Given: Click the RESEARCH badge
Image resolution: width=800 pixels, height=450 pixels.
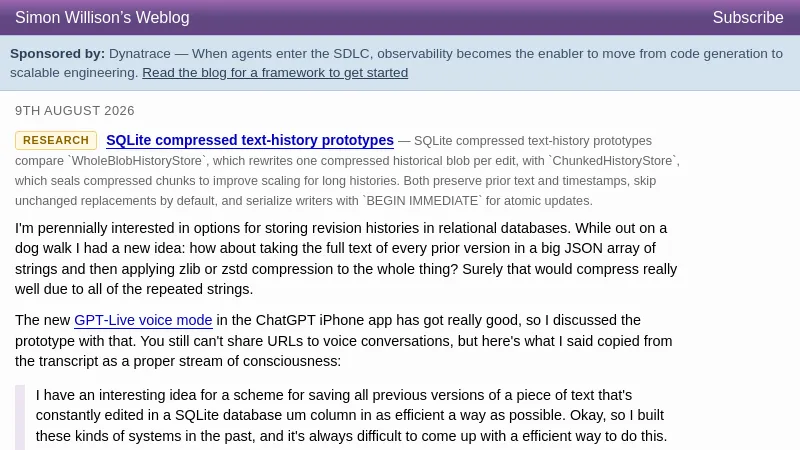Looking at the screenshot, I should [56, 140].
